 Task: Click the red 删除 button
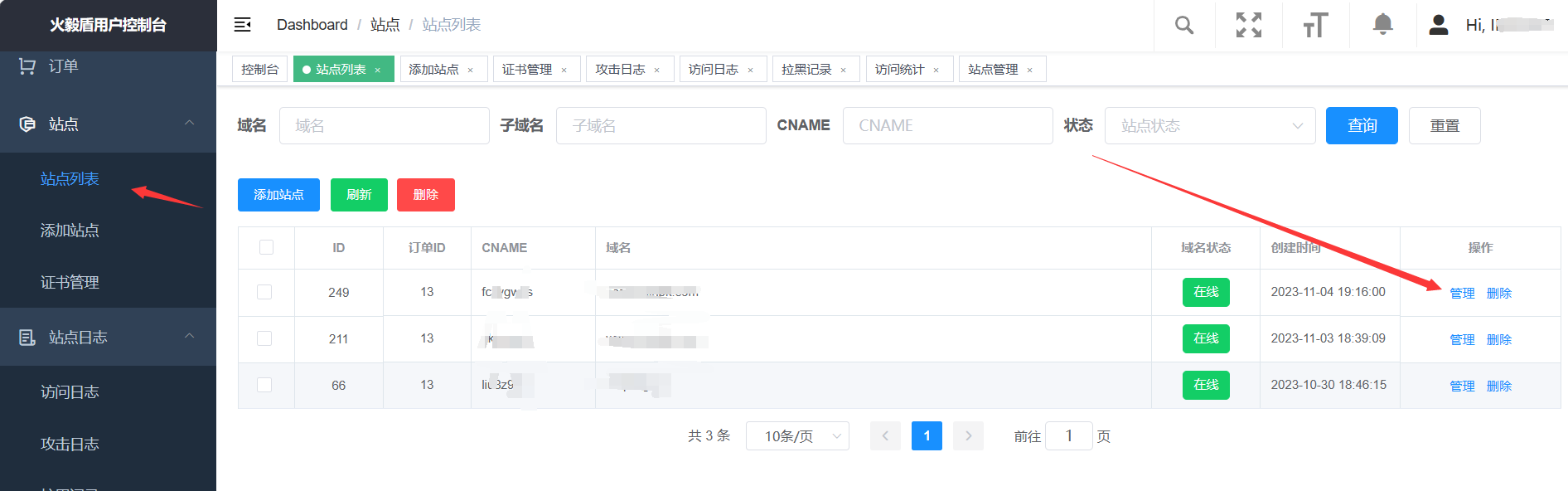(426, 195)
